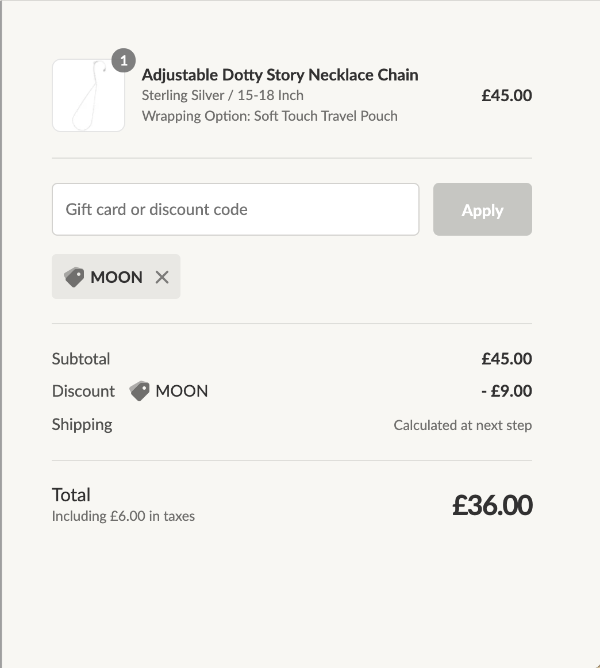Click the quantity badge showing 1
600x668 pixels.
pos(123,61)
